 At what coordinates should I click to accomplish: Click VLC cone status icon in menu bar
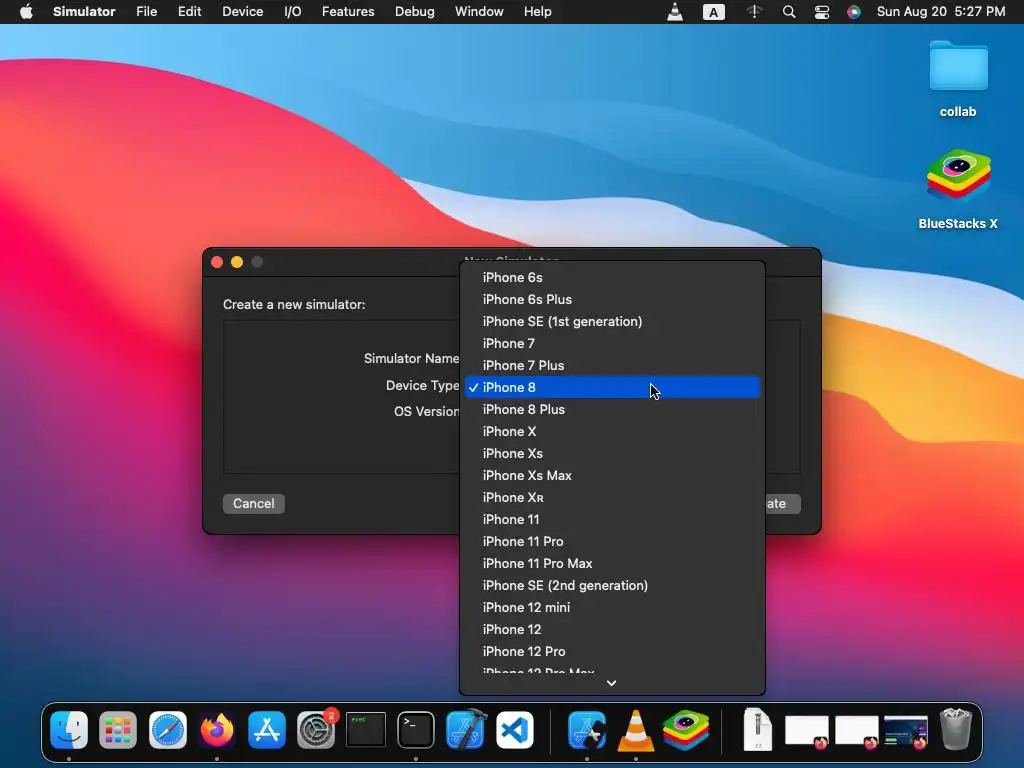675,12
